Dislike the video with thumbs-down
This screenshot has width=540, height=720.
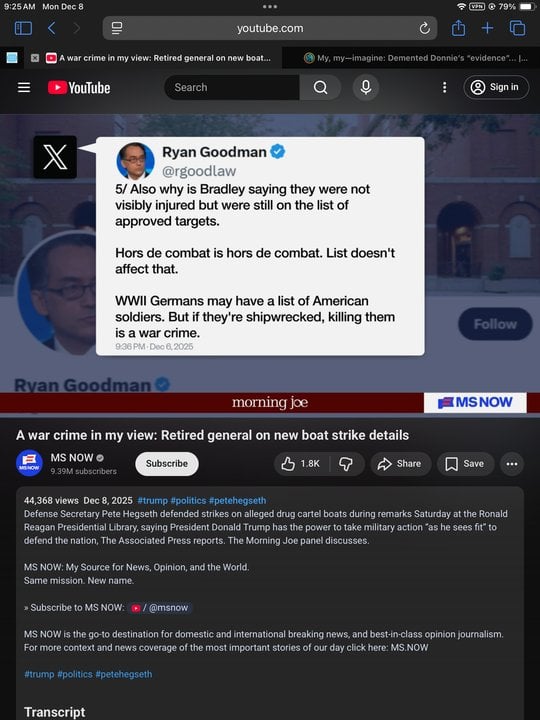tap(346, 464)
